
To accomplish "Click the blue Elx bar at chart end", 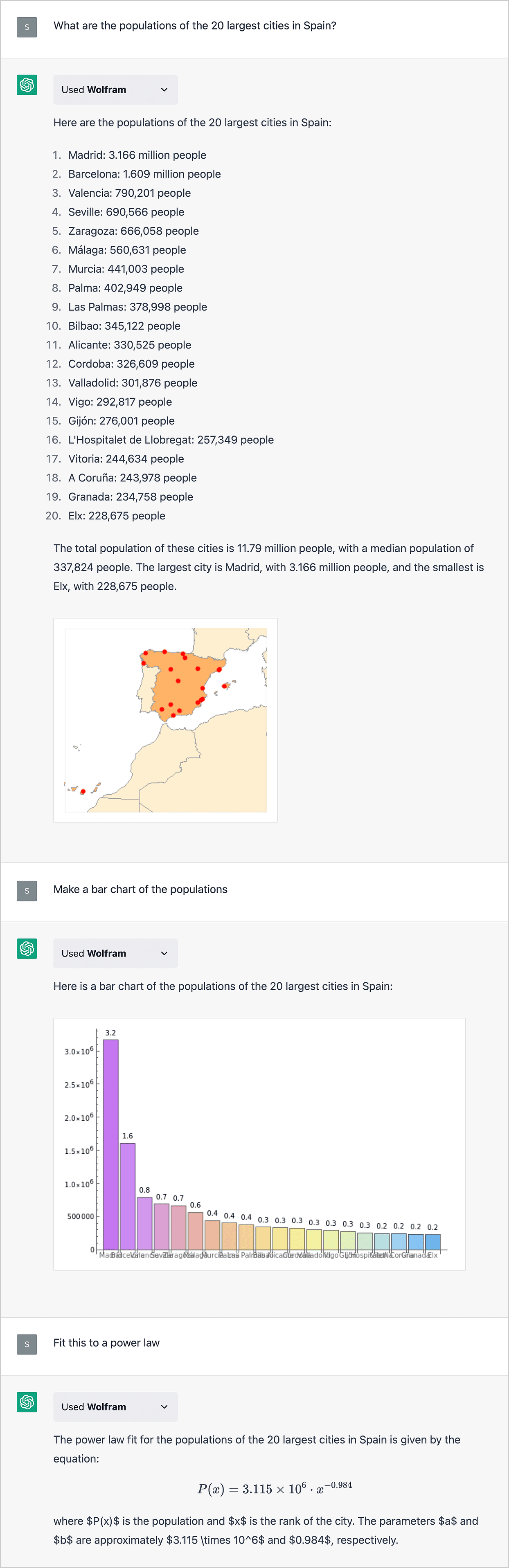I will [433, 1242].
